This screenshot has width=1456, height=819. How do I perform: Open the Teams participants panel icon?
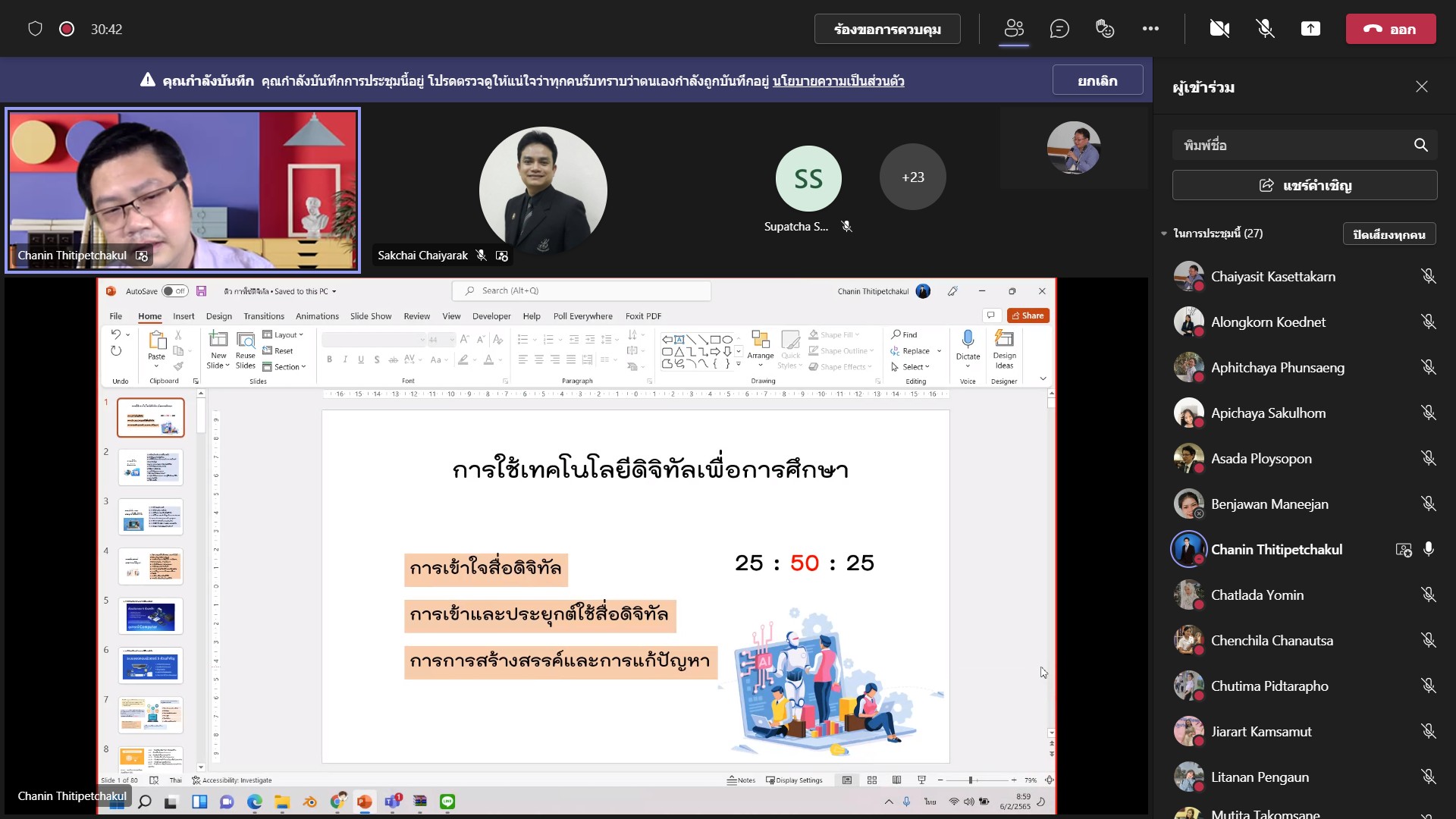[x=1014, y=29]
